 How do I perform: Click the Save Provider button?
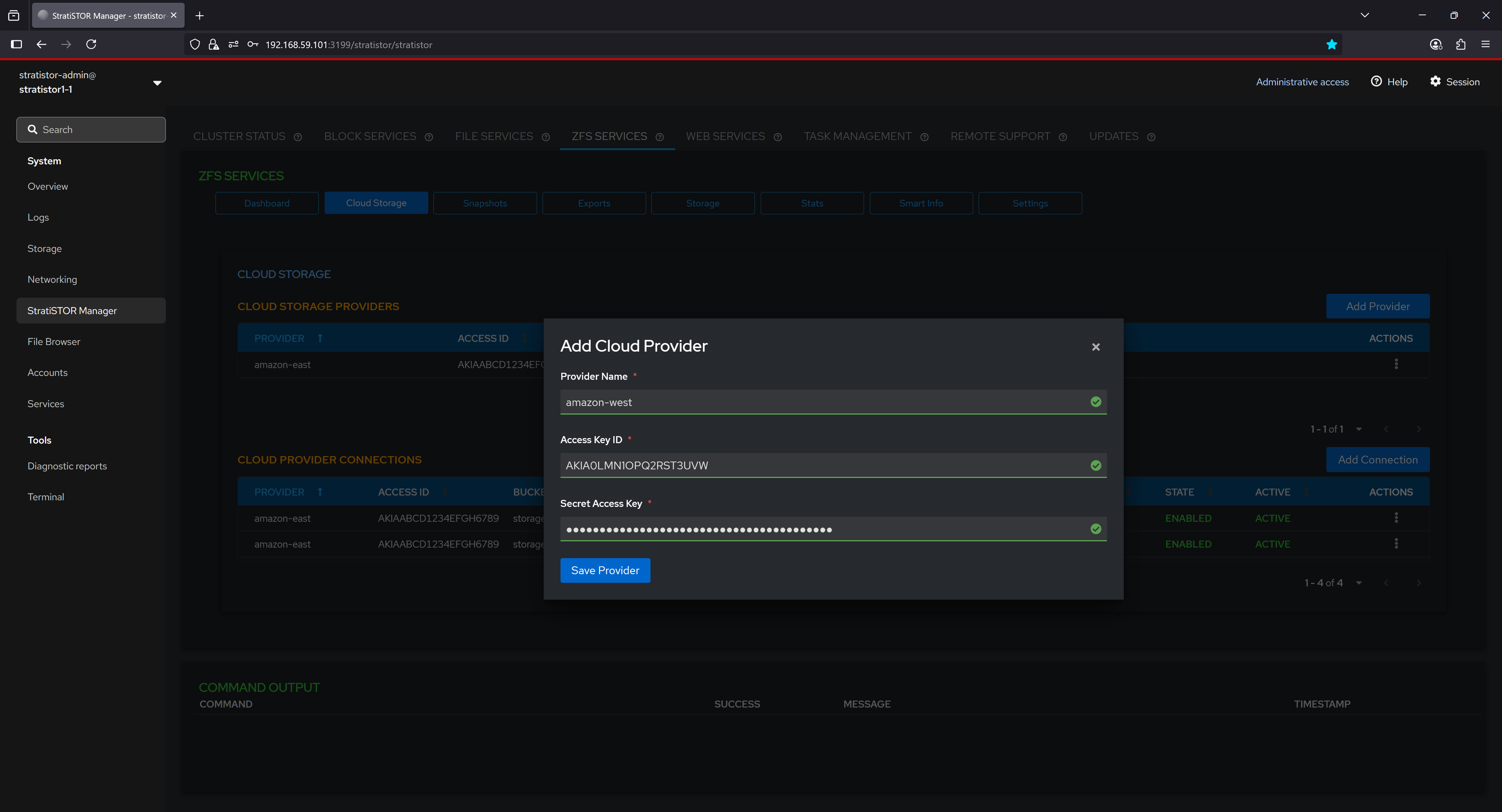(x=605, y=570)
